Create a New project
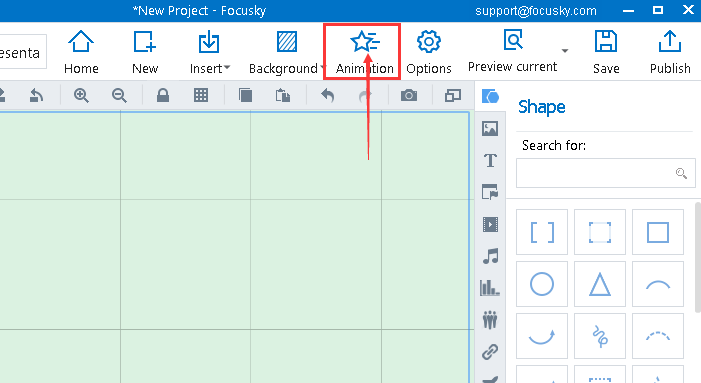Image resolution: width=701 pixels, height=383 pixels. coord(145,52)
